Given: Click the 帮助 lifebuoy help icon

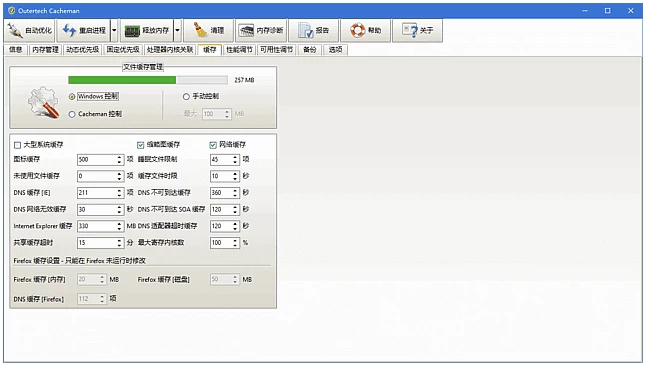Looking at the screenshot, I should pos(357,30).
